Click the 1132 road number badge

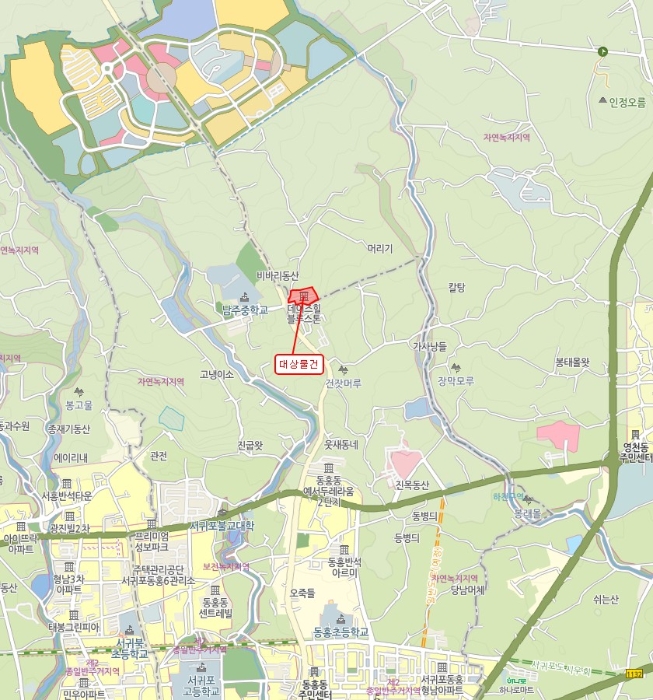pos(635,673)
